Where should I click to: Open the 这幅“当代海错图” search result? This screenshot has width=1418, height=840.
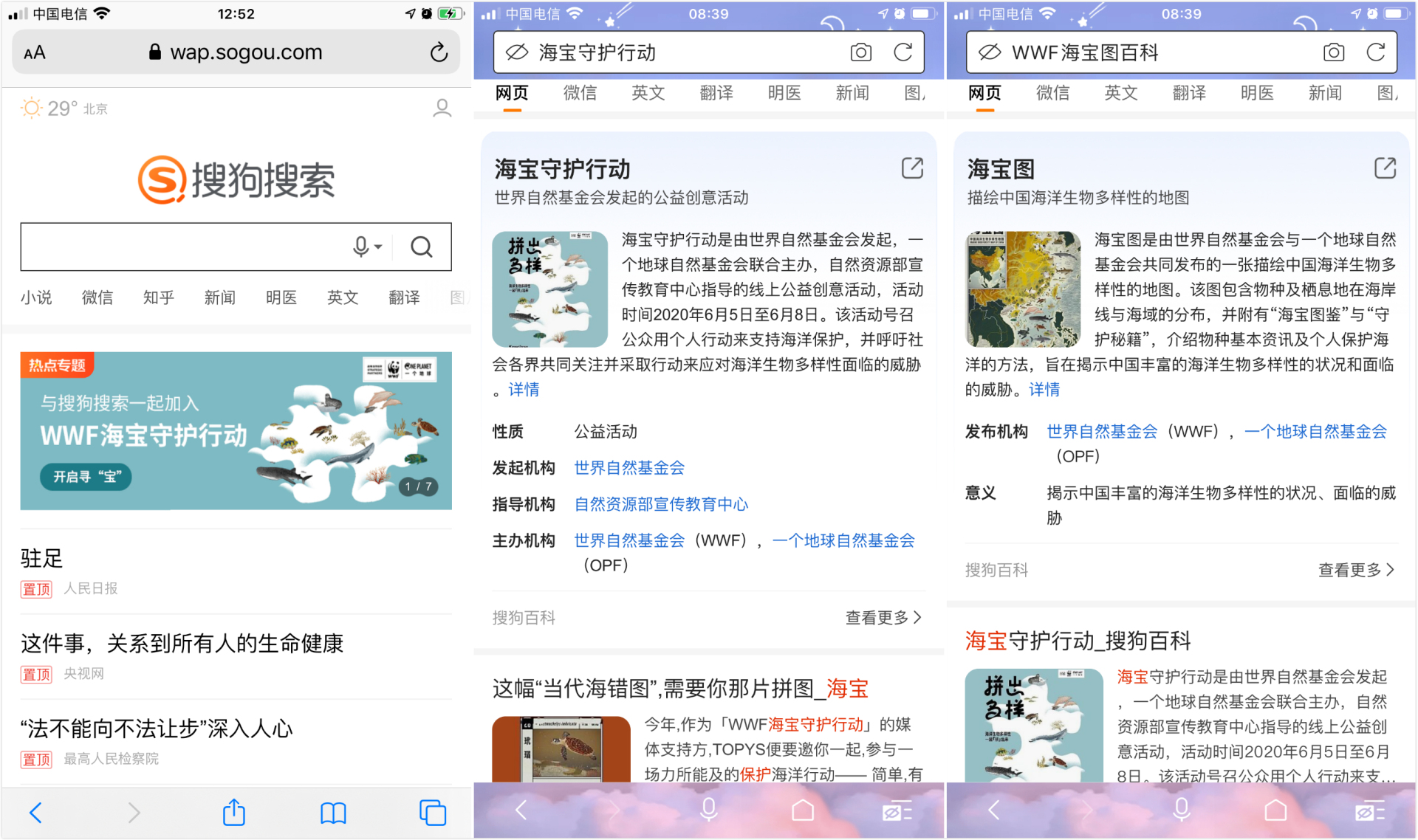(x=680, y=689)
